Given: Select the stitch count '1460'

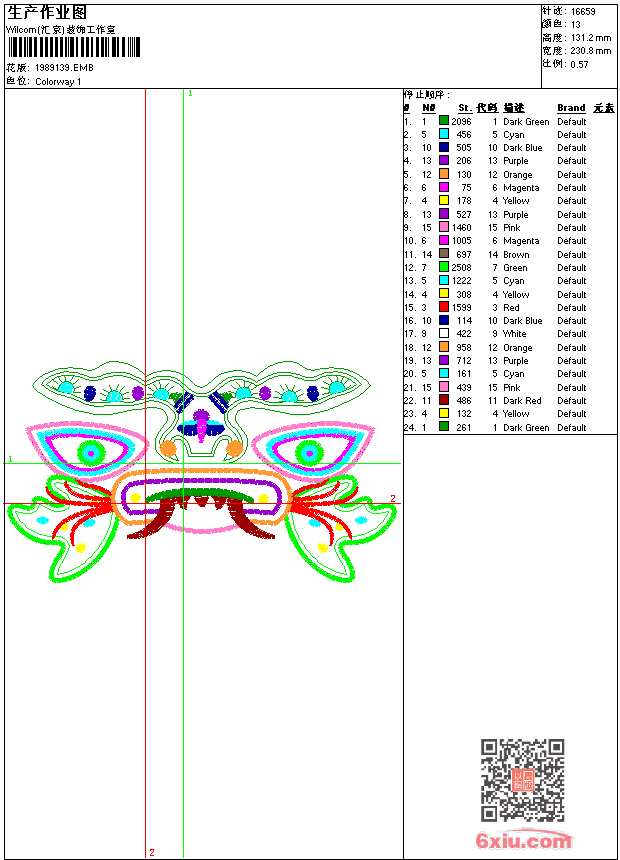Looking at the screenshot, I should 461,228.
